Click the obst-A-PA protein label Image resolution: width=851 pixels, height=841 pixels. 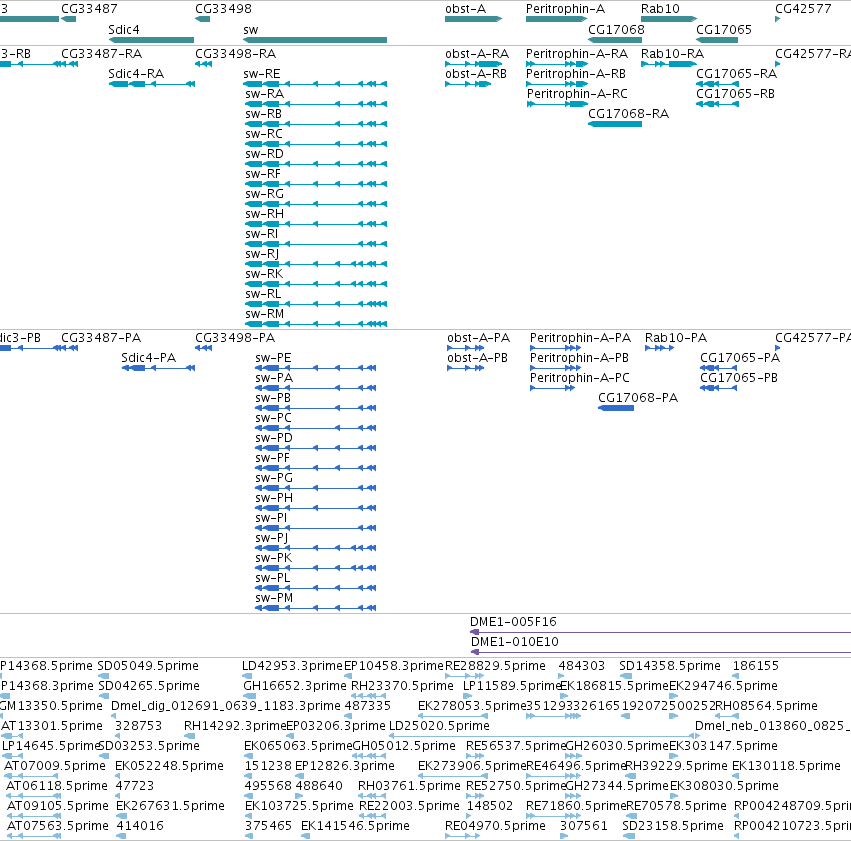click(x=479, y=338)
